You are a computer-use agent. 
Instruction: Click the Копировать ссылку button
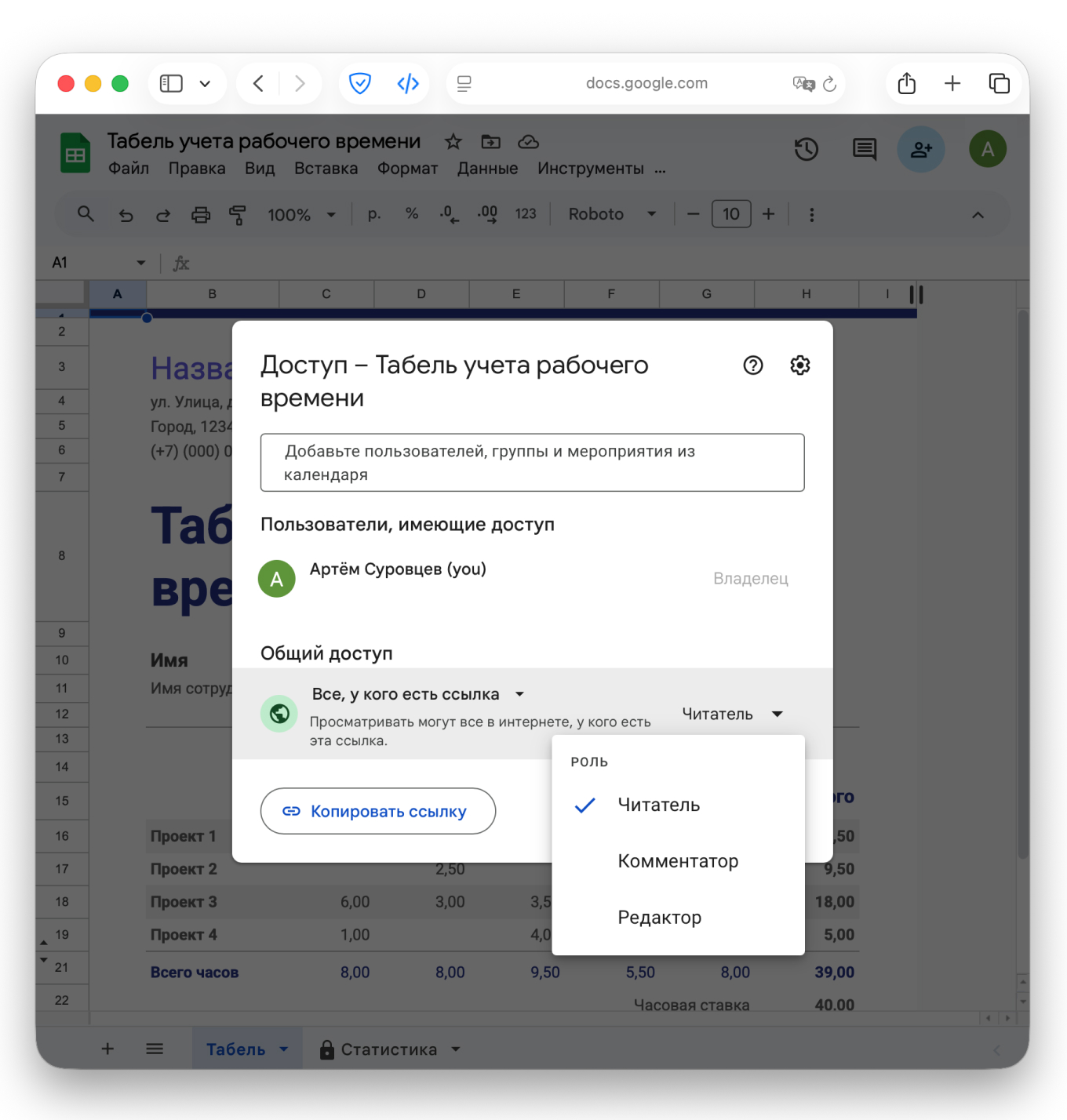377,811
